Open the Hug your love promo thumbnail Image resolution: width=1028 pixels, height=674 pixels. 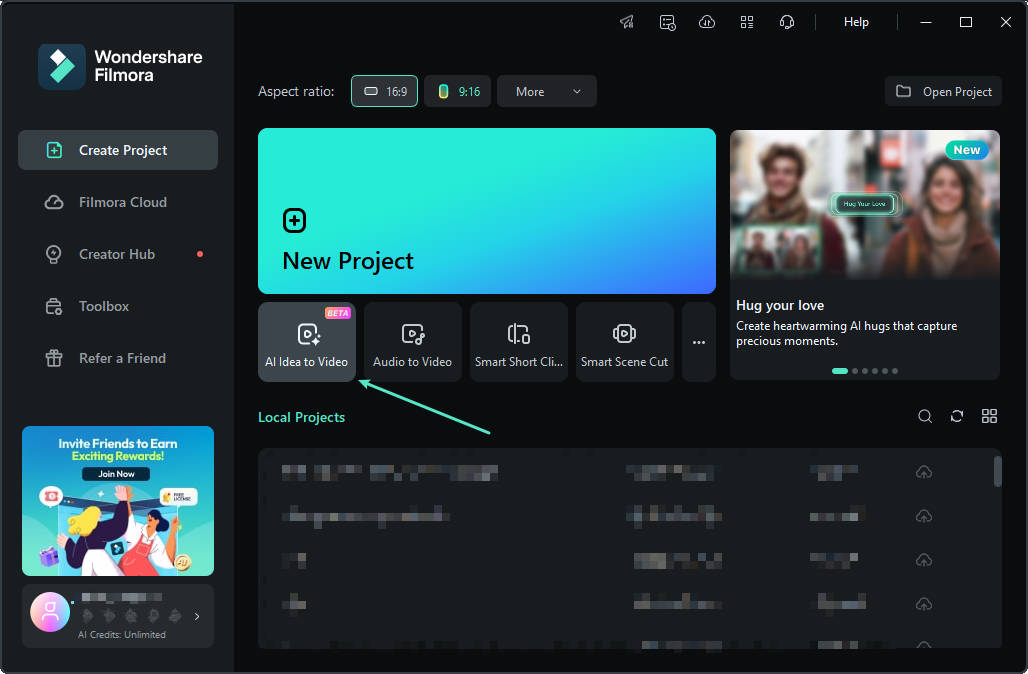coord(865,205)
